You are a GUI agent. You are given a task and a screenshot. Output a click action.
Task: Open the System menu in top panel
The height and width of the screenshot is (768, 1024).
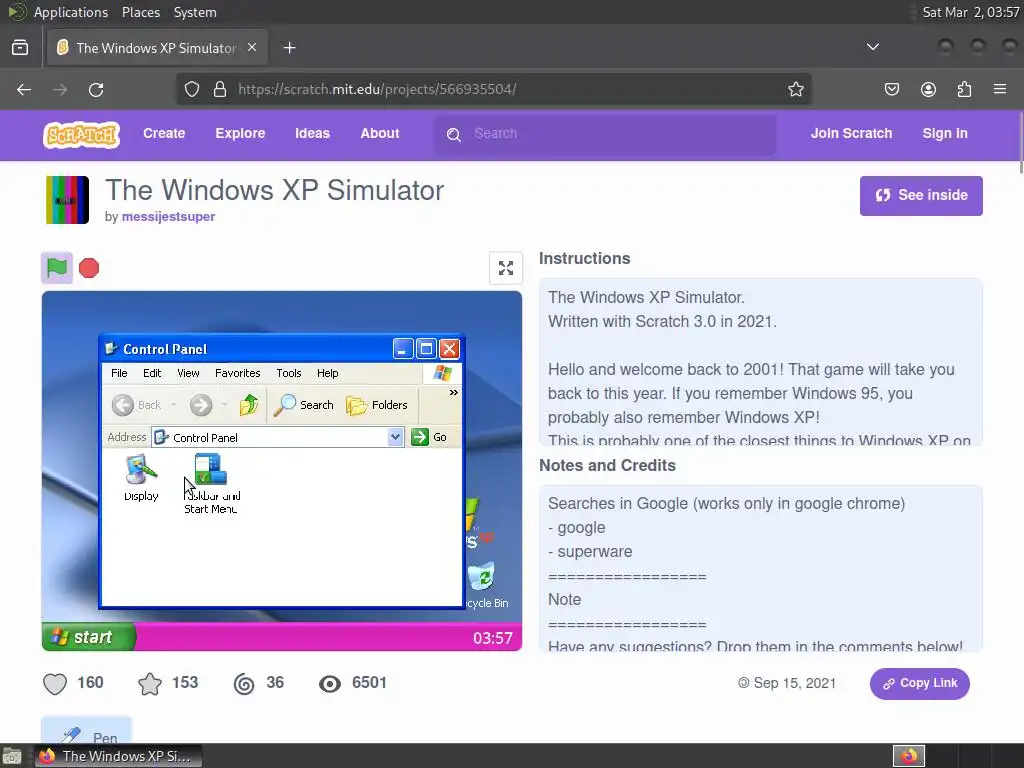click(x=195, y=12)
